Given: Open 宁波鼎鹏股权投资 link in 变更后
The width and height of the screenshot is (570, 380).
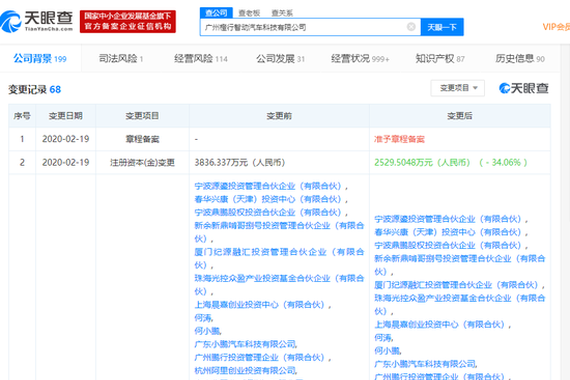Looking at the screenshot, I should 449,245.
